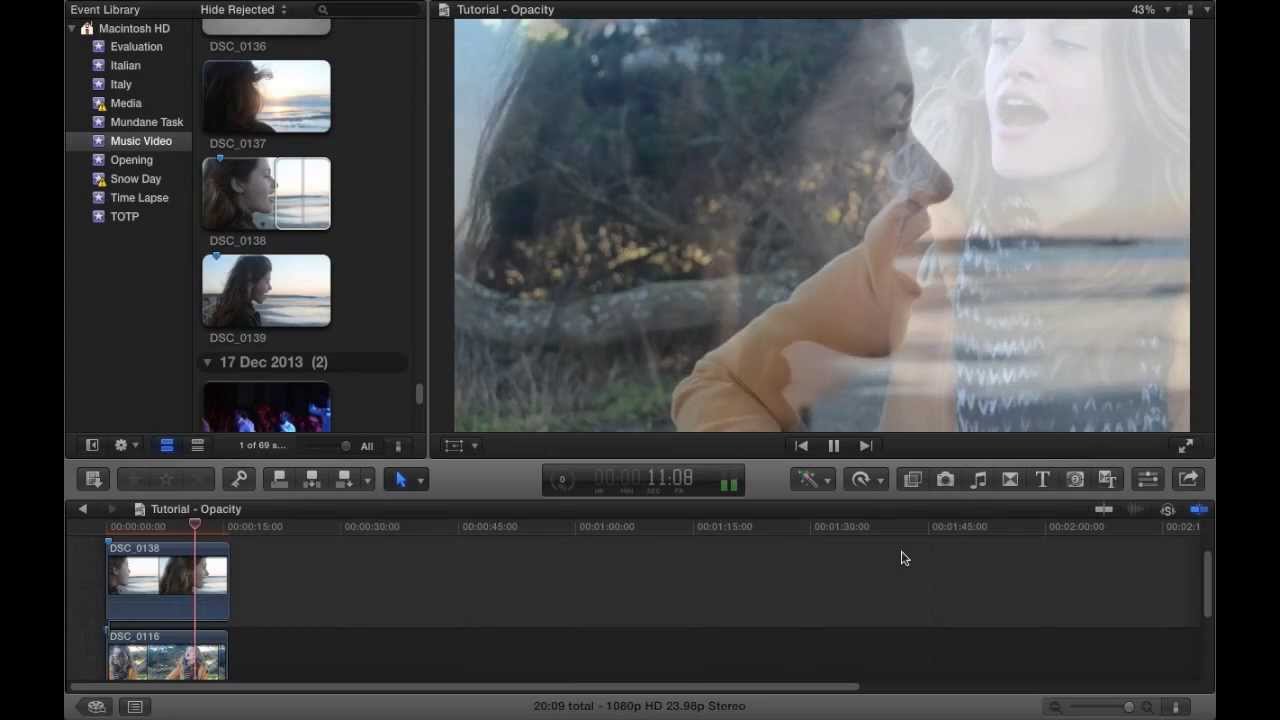Select the DSC_0138 clip thumbnail
Image resolution: width=1280 pixels, height=720 pixels.
pyautogui.click(x=266, y=194)
